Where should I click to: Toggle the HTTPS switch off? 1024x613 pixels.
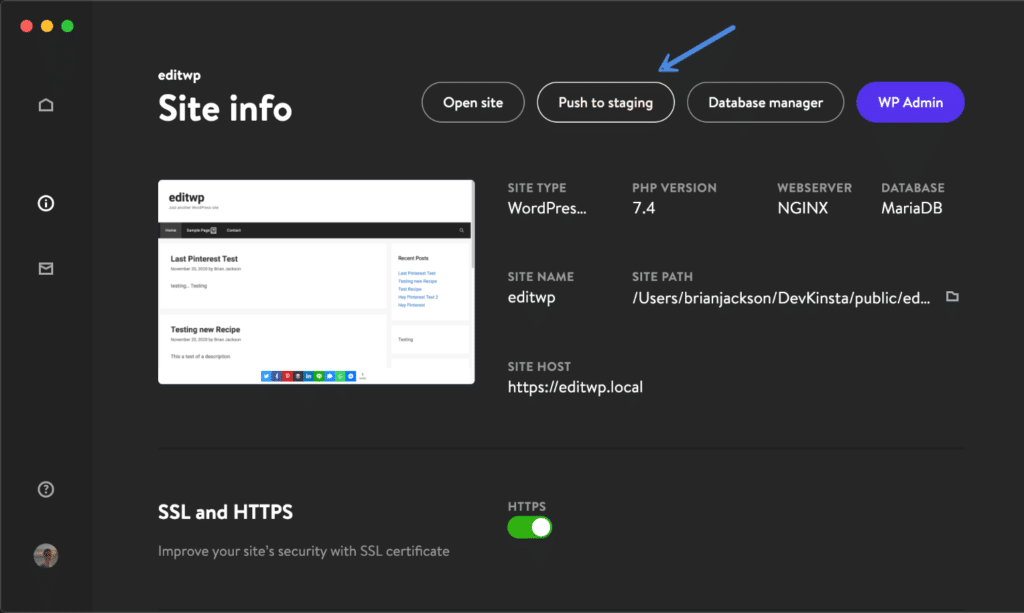tap(530, 527)
